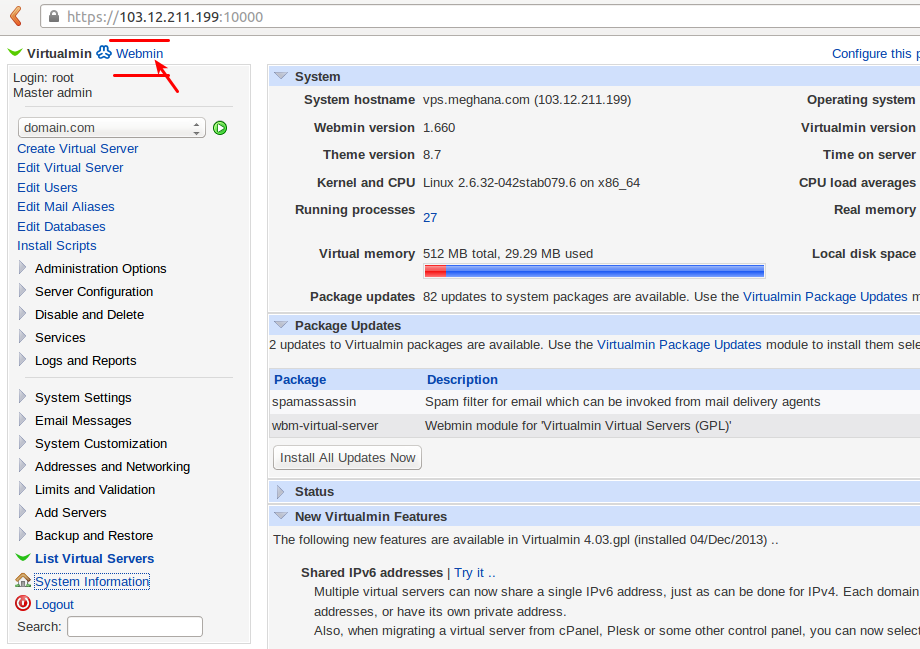The image size is (920, 649).
Task: Expand the Status panel
Action: (x=280, y=492)
